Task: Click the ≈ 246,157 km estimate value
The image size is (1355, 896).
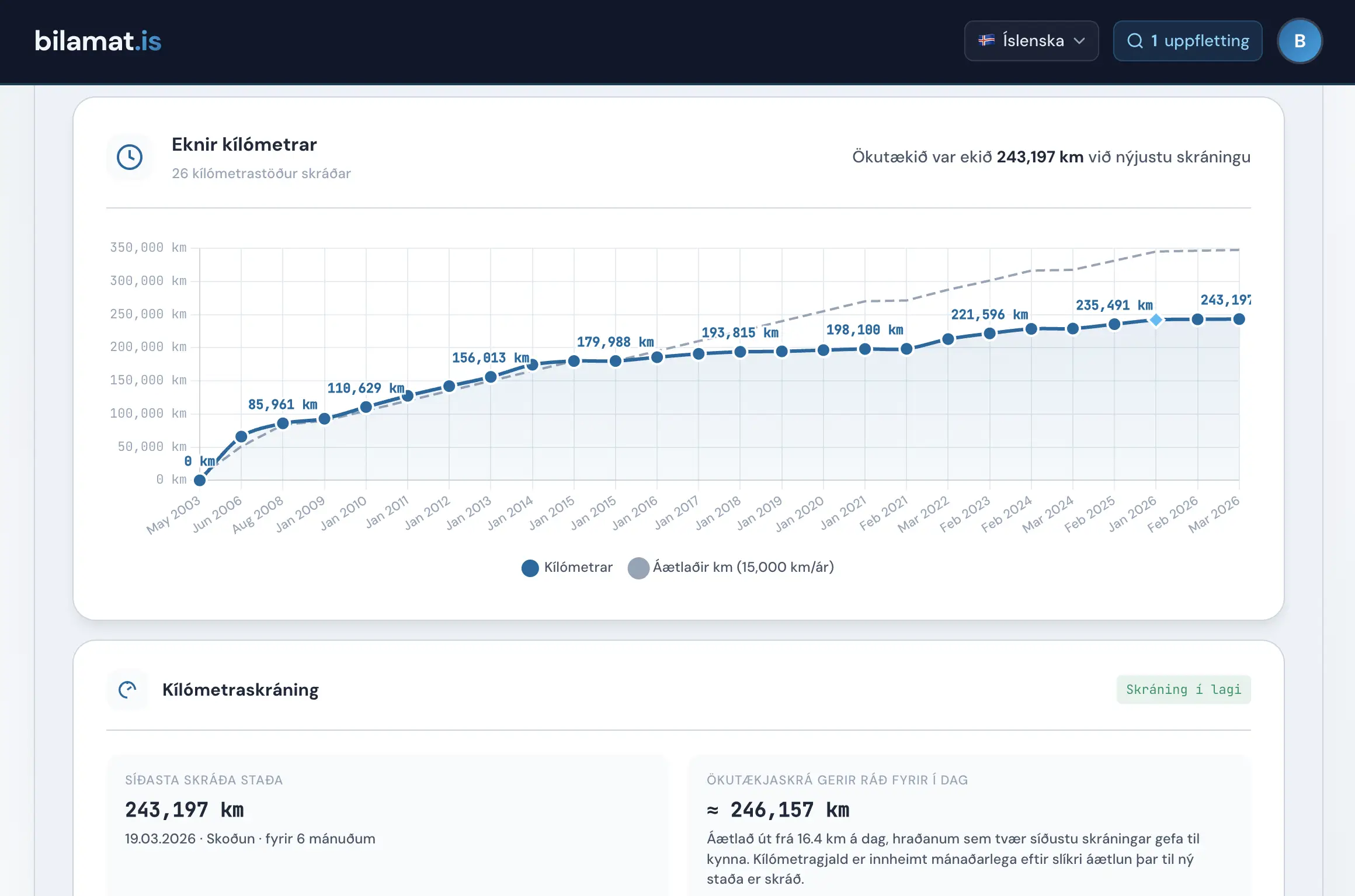Action: click(778, 810)
